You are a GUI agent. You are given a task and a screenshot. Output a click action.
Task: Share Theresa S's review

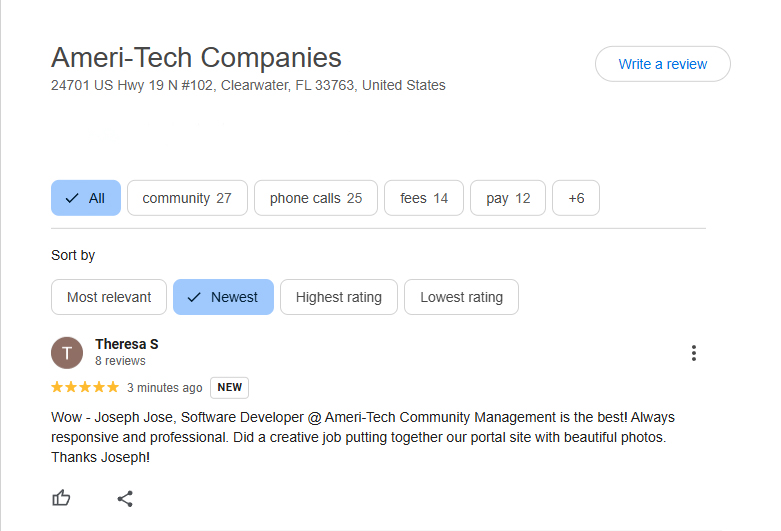point(125,498)
